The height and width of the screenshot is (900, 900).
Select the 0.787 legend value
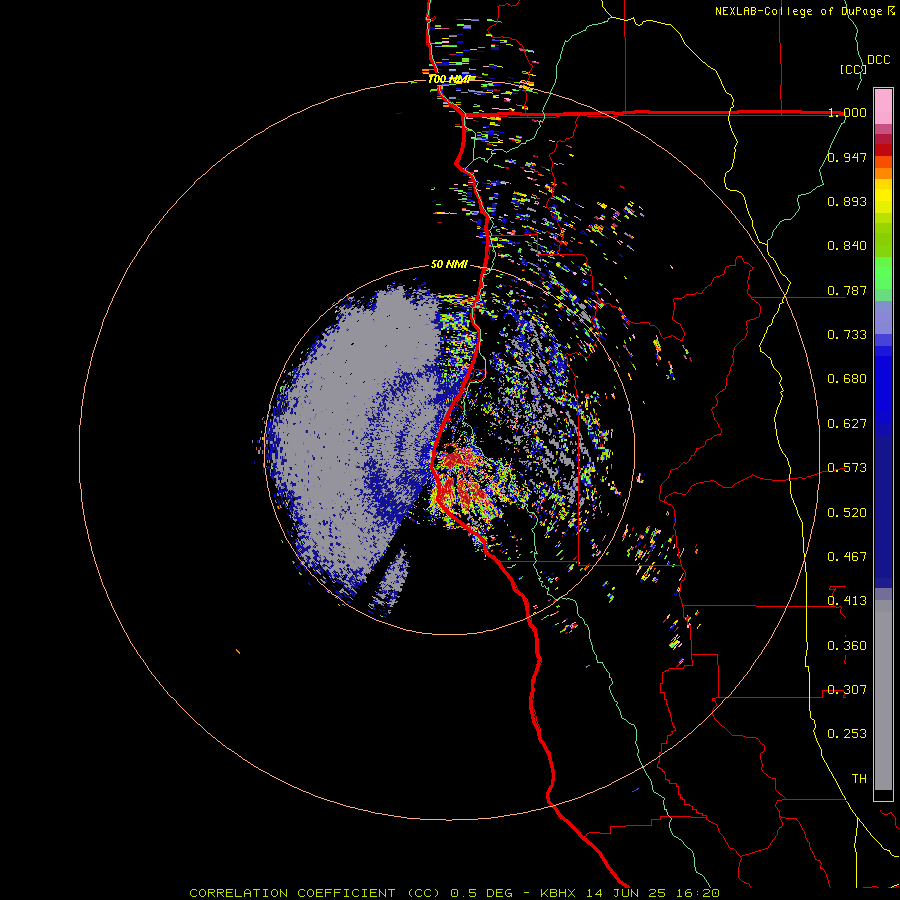847,290
